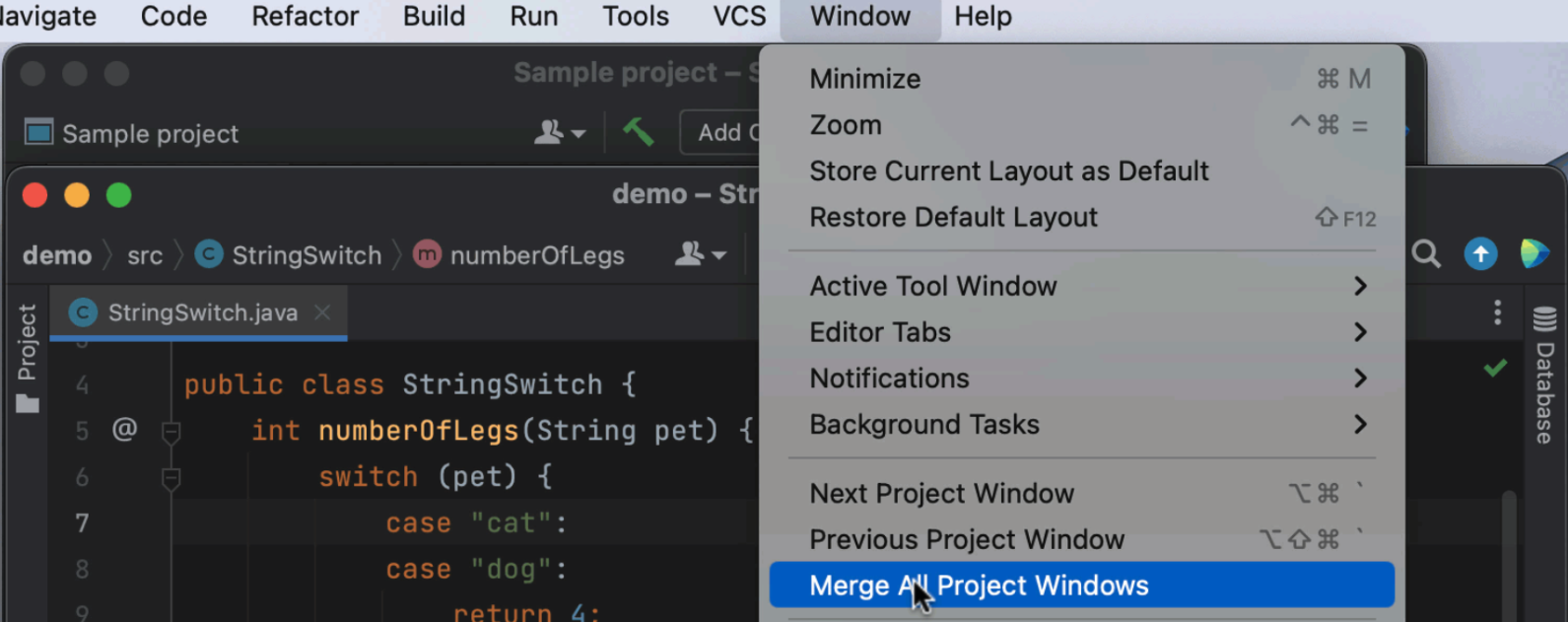This screenshot has width=1568, height=622.
Task: Click the "dog" string in the code
Action: 511,569
